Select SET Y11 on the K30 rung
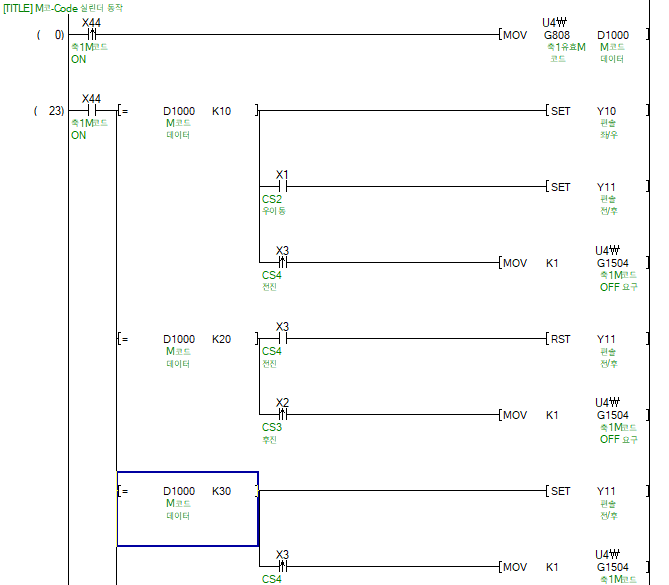The image size is (669, 585). [596, 491]
